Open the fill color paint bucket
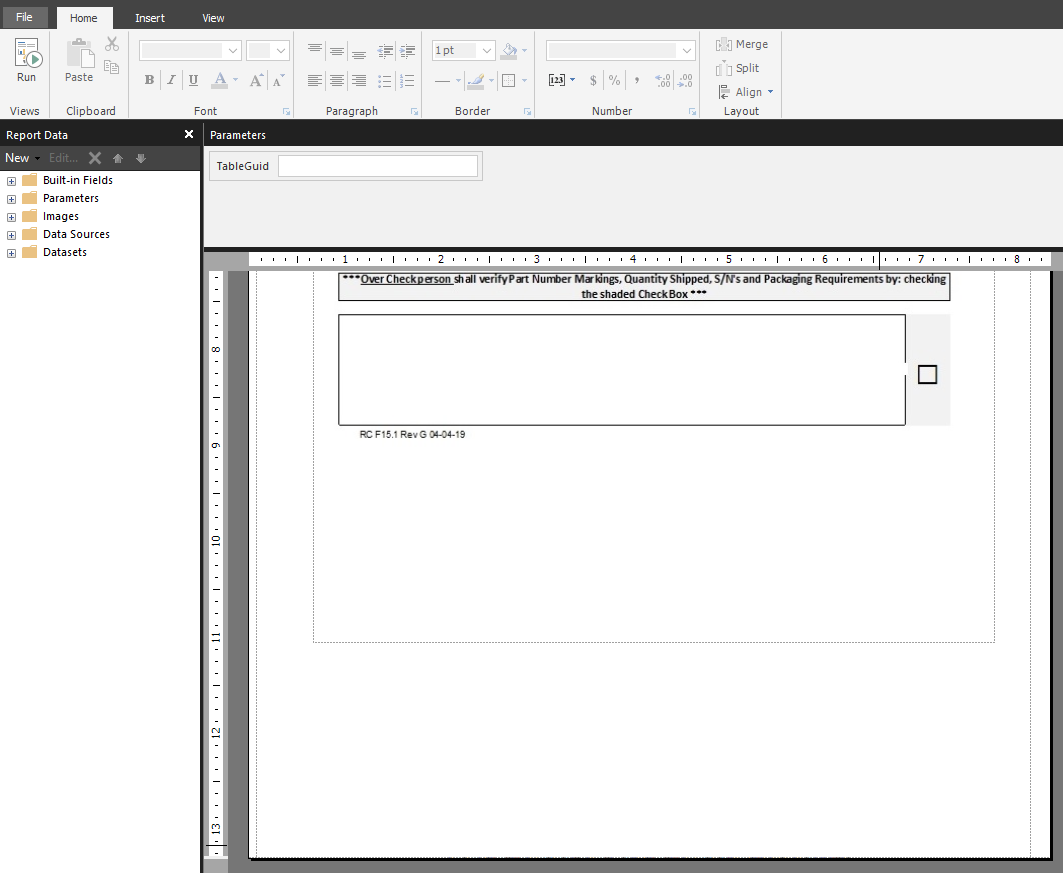The height and width of the screenshot is (873, 1063). click(509, 50)
